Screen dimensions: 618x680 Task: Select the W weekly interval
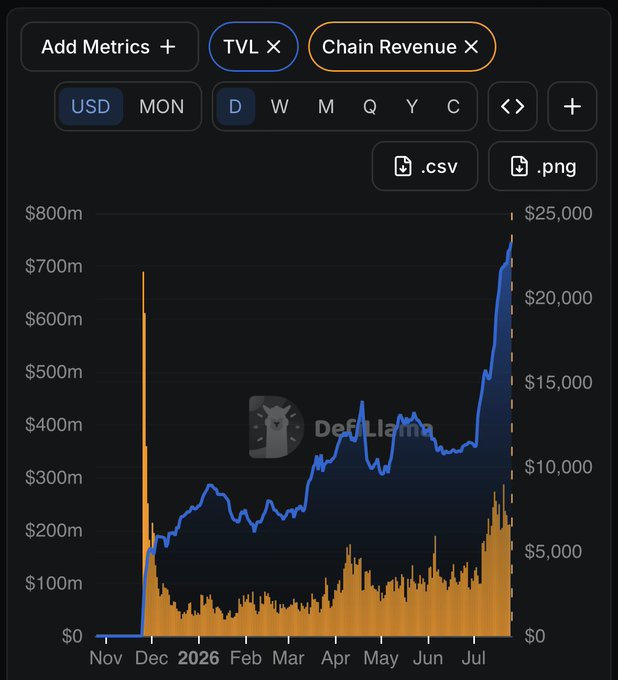tap(279, 106)
